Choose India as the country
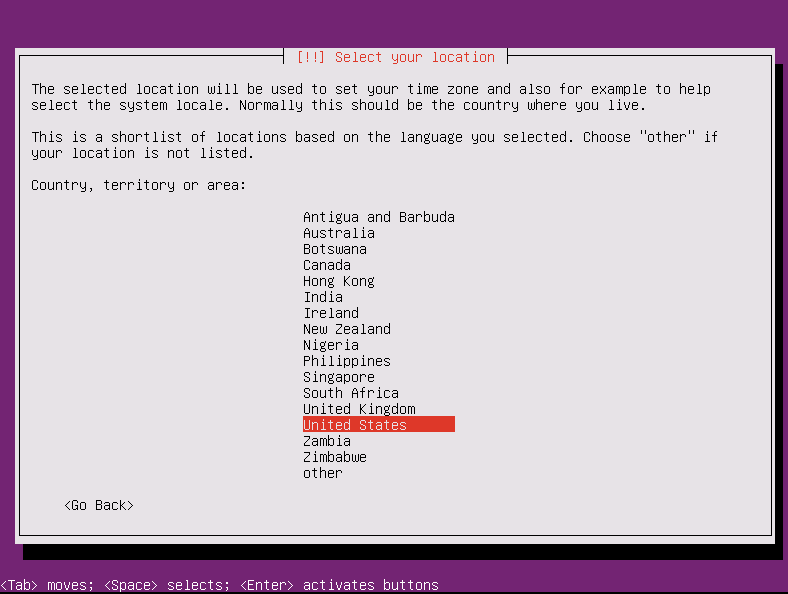Viewport: 788px width, 594px height. click(x=323, y=297)
